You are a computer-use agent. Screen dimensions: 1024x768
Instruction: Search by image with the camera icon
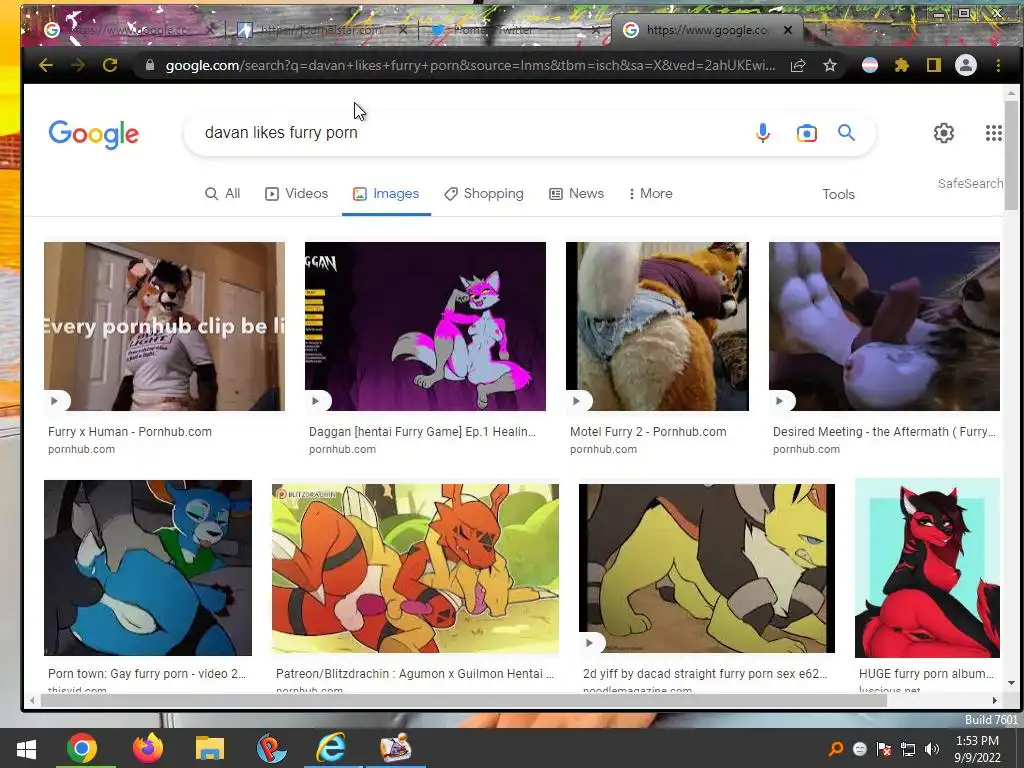(807, 133)
